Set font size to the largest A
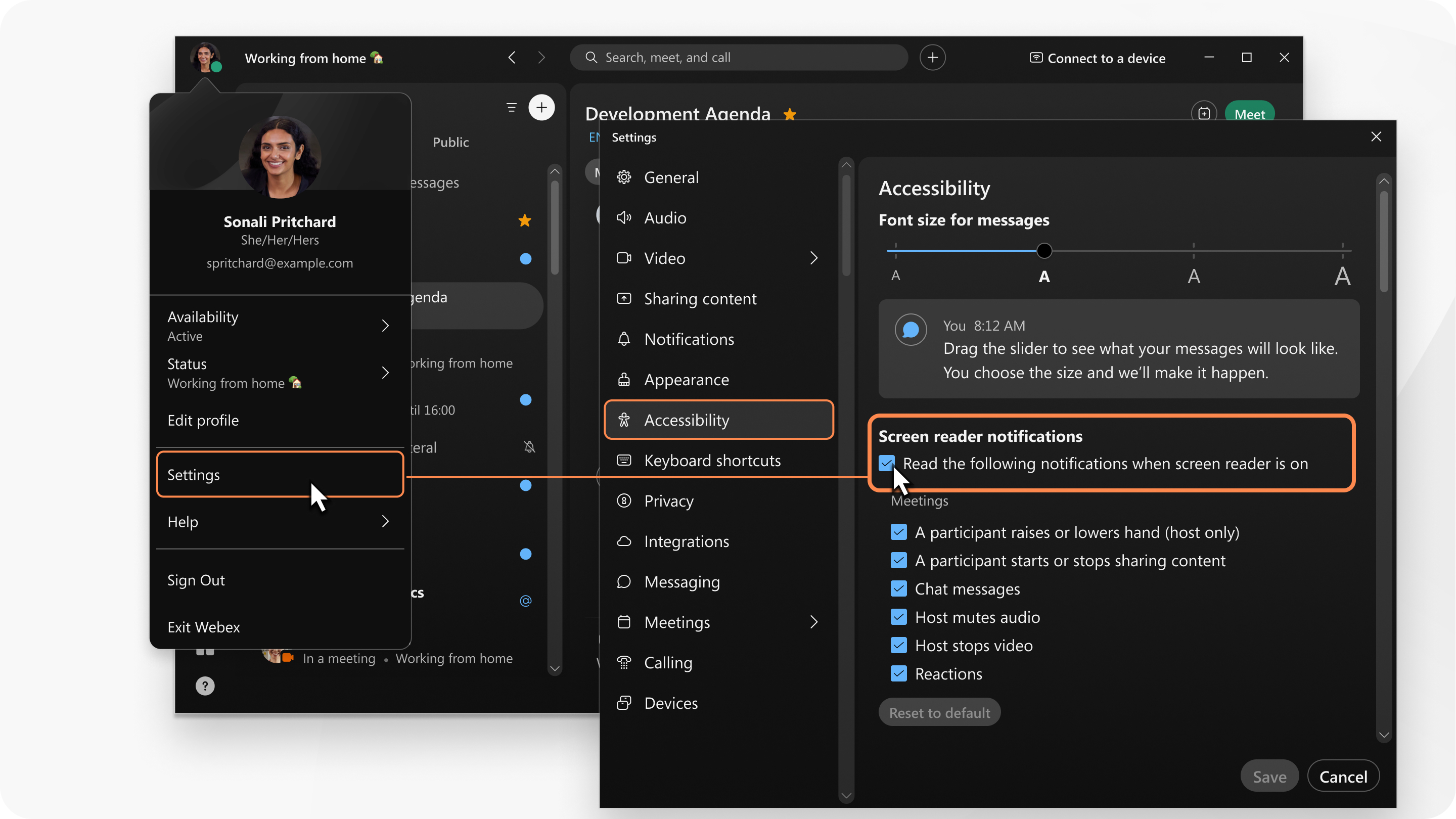Image resolution: width=1456 pixels, height=819 pixels. click(1342, 277)
